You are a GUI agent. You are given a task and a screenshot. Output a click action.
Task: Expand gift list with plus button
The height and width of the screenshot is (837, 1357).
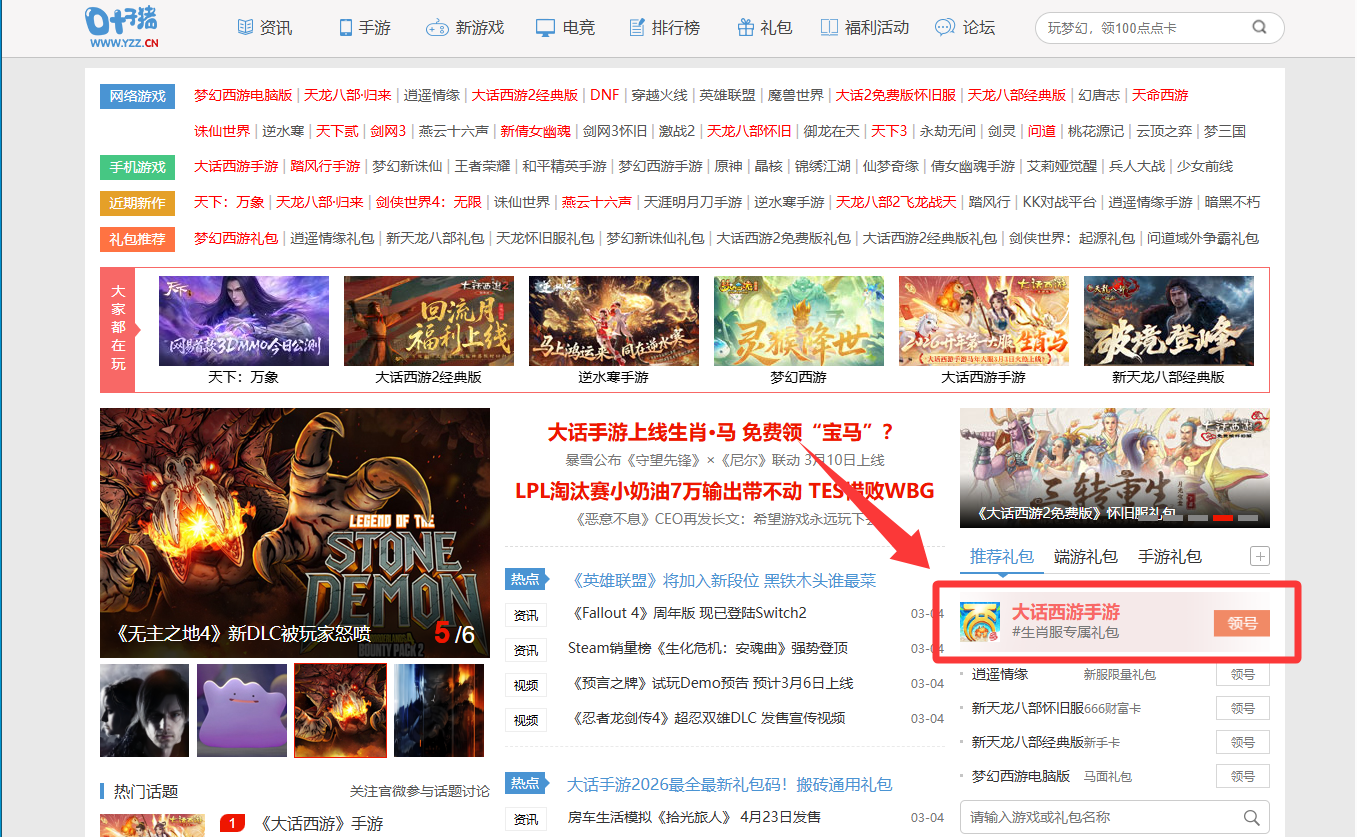(x=1259, y=557)
